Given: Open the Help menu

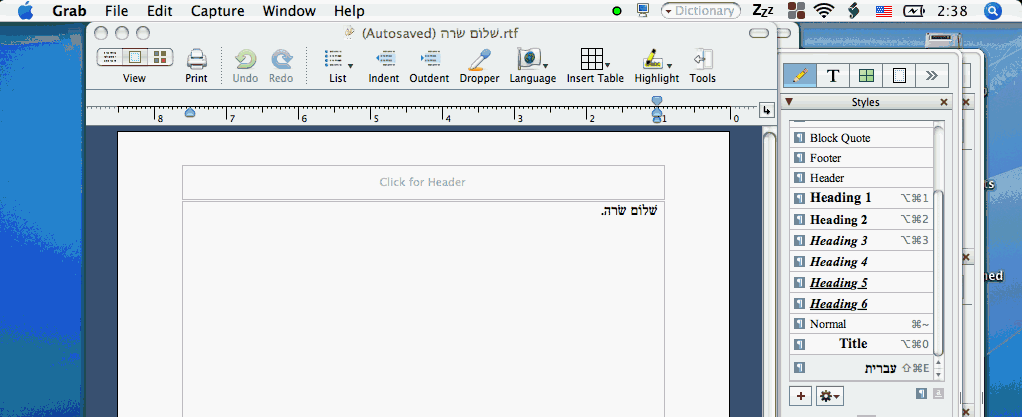Looking at the screenshot, I should coord(349,11).
